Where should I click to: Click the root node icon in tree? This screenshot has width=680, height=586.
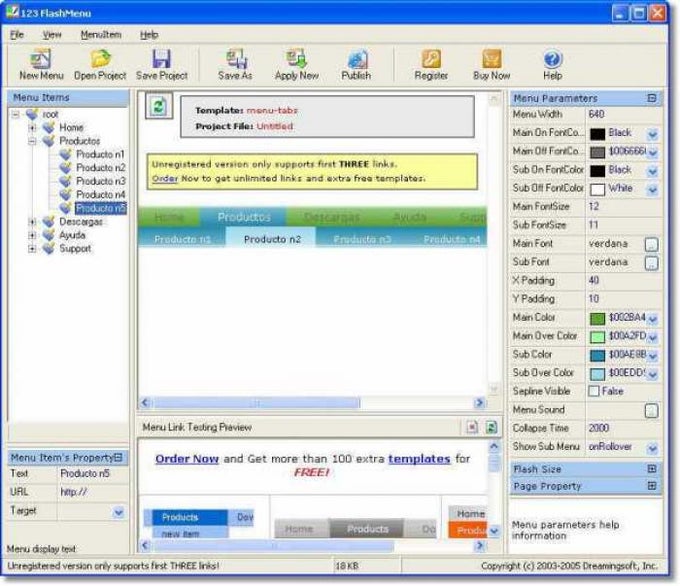pos(32,114)
